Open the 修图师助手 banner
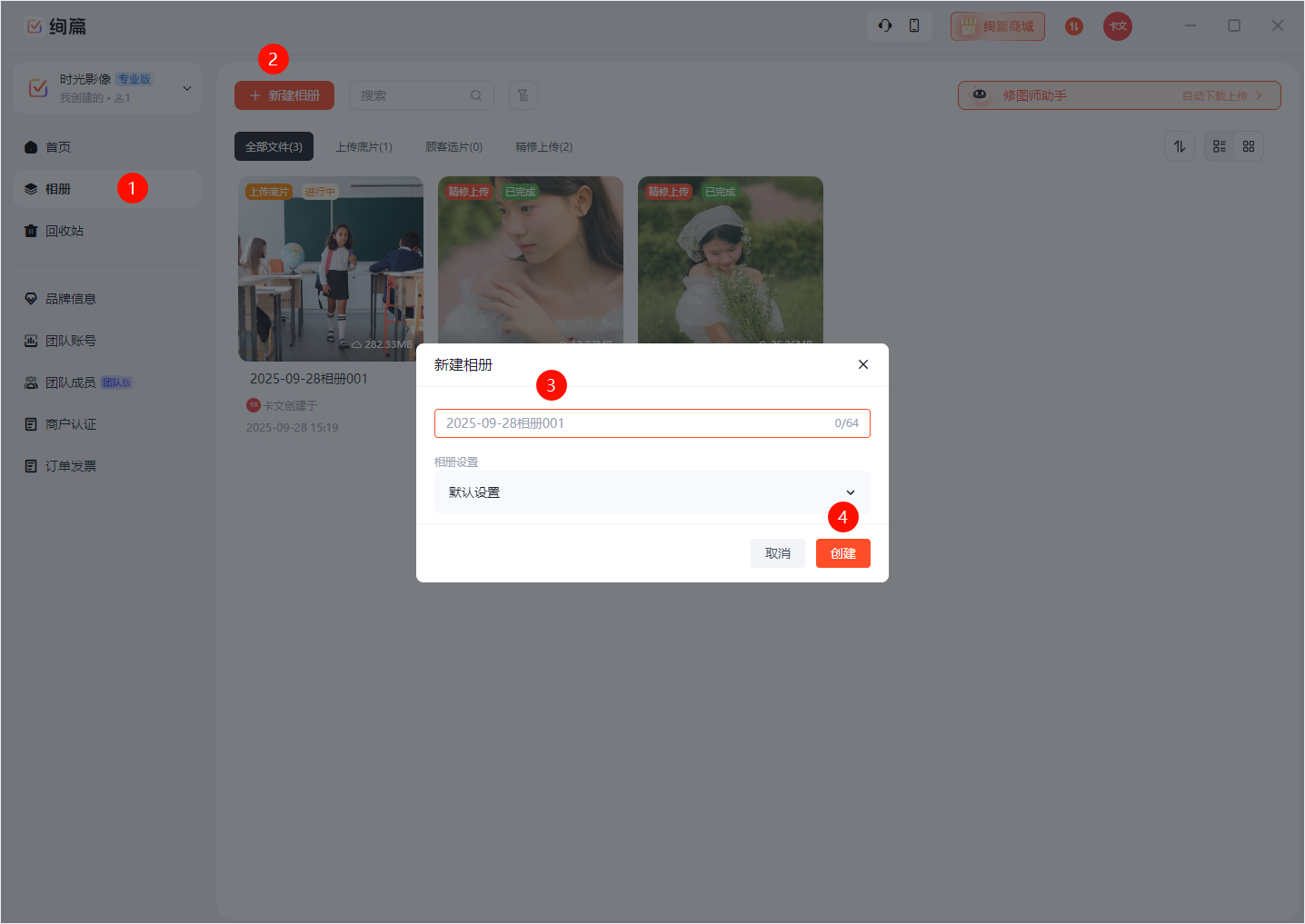The image size is (1305, 924). (1119, 95)
